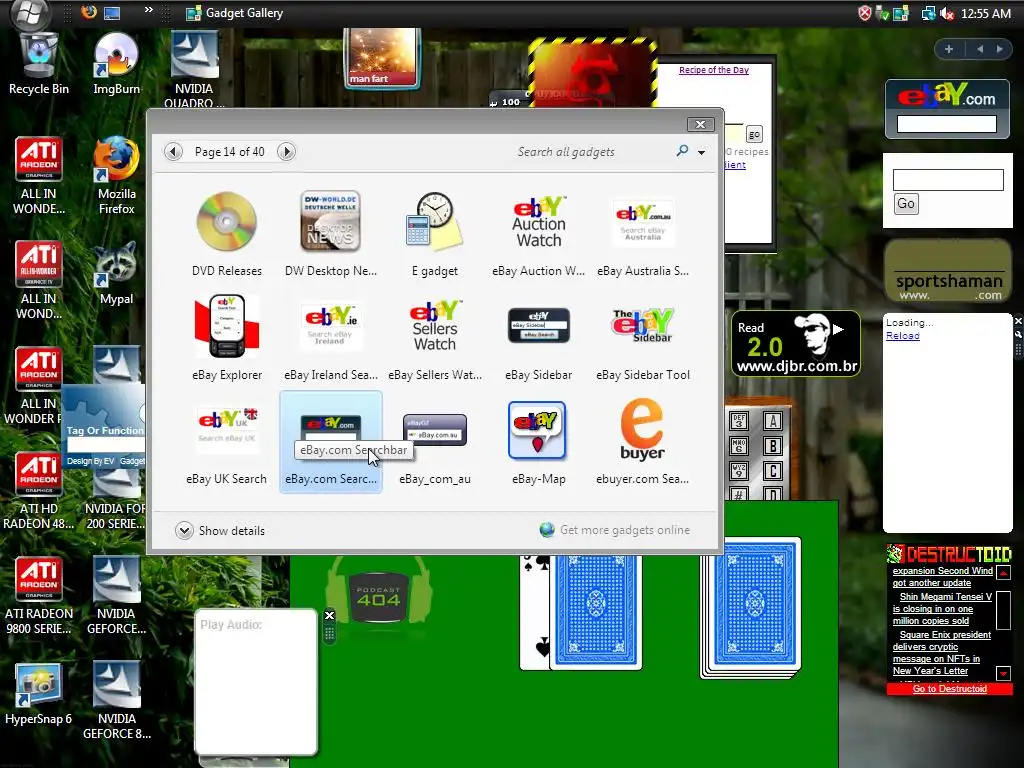Viewport: 1024px width, 768px height.
Task: Click the sidebar previous page arrow
Action: click(980, 49)
